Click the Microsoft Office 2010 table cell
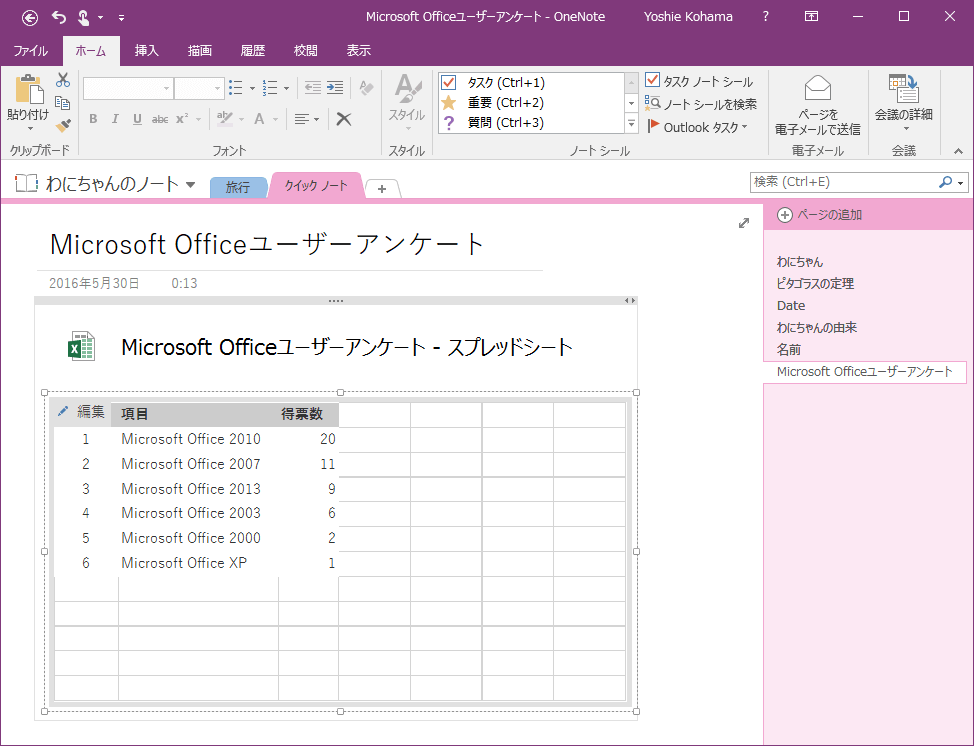974x746 pixels. click(x=191, y=439)
